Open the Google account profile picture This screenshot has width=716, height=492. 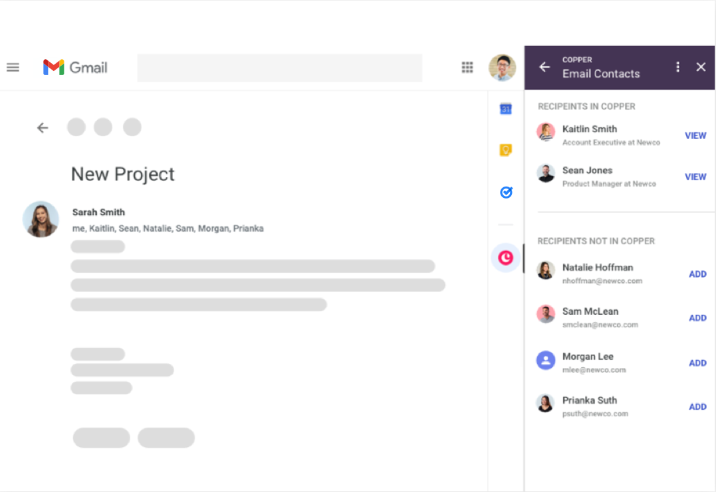click(x=502, y=68)
